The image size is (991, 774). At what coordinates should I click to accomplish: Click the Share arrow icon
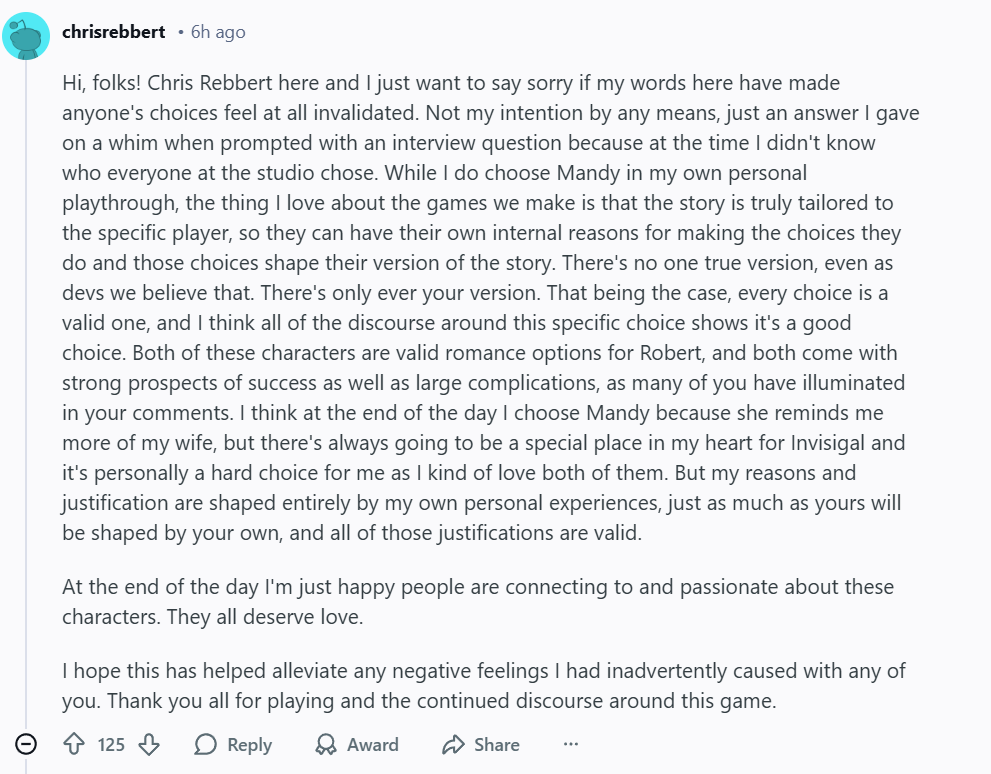click(x=454, y=744)
